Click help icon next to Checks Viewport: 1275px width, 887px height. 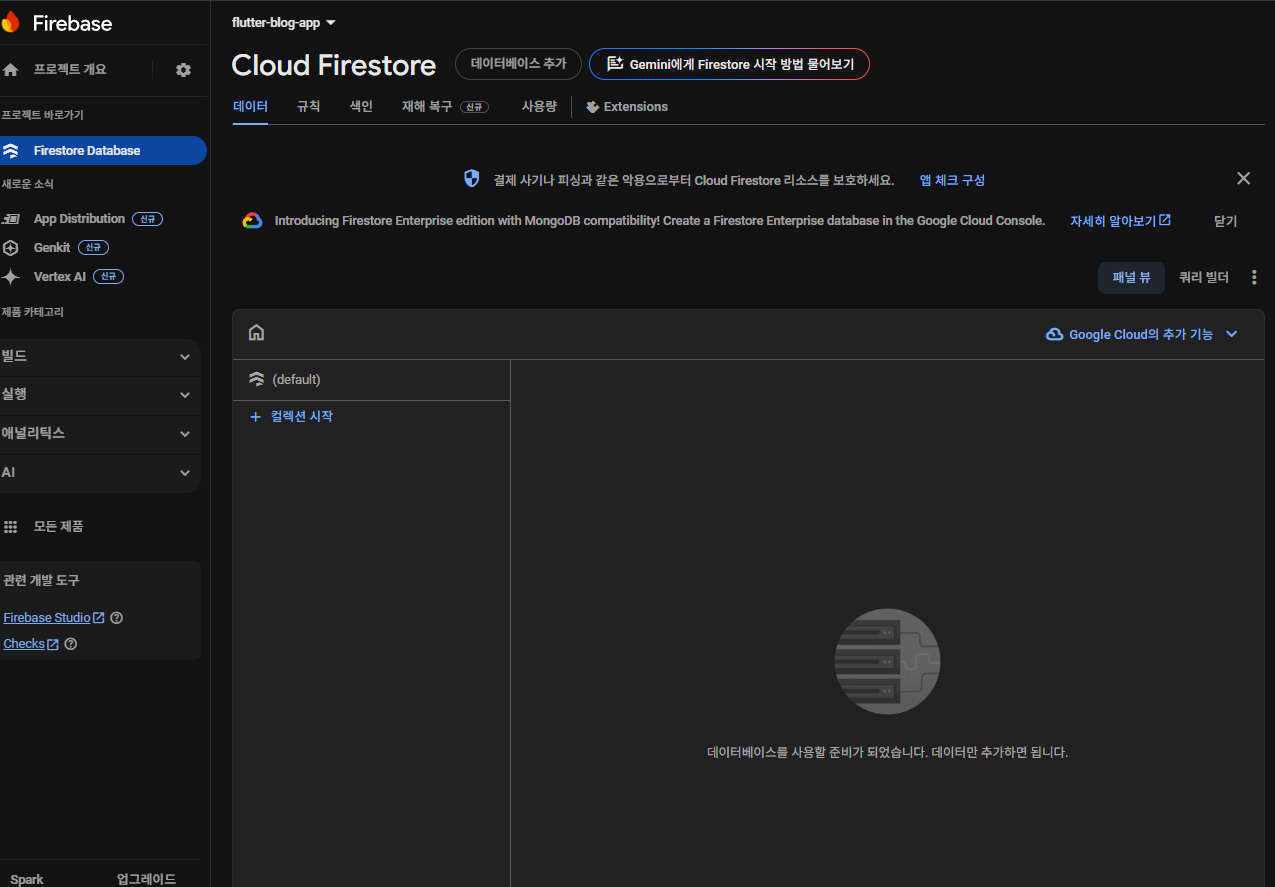(x=71, y=644)
